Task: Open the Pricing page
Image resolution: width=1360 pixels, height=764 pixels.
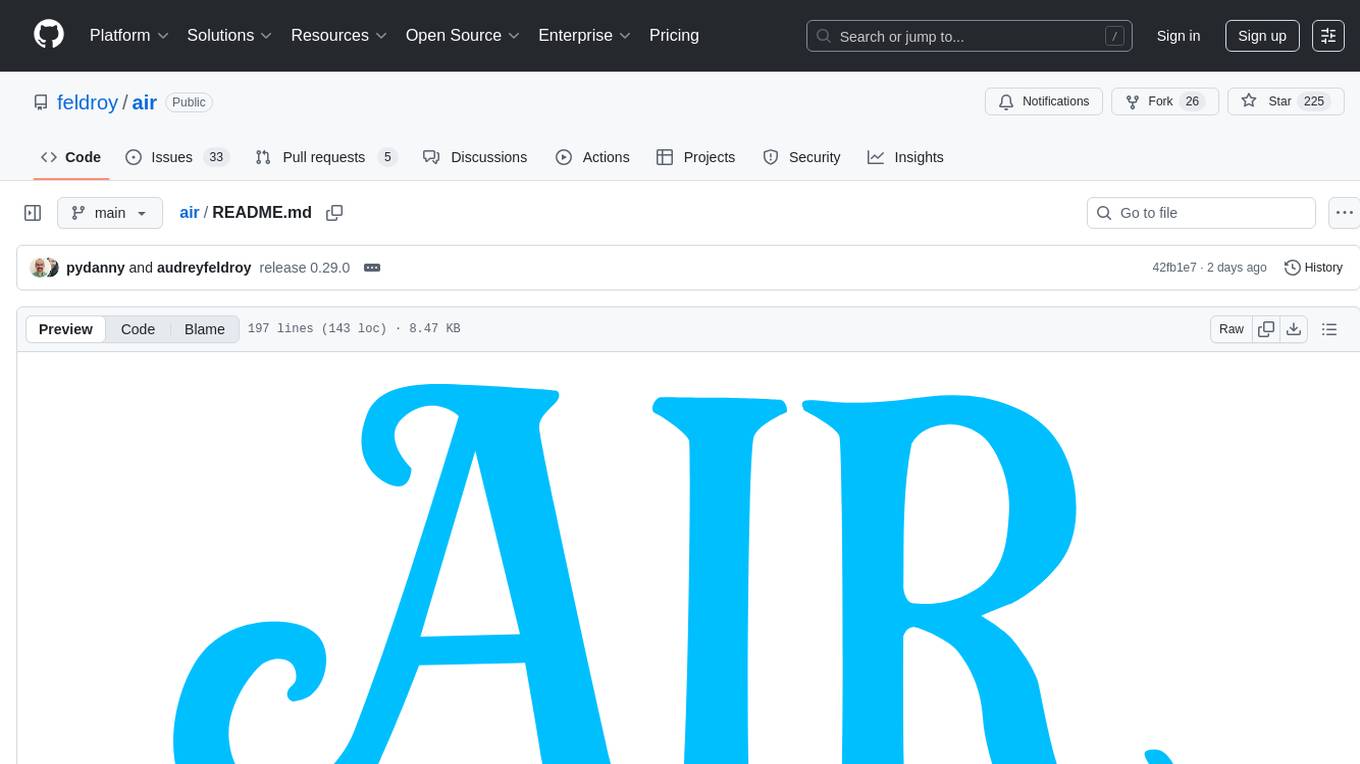Action: (x=674, y=35)
